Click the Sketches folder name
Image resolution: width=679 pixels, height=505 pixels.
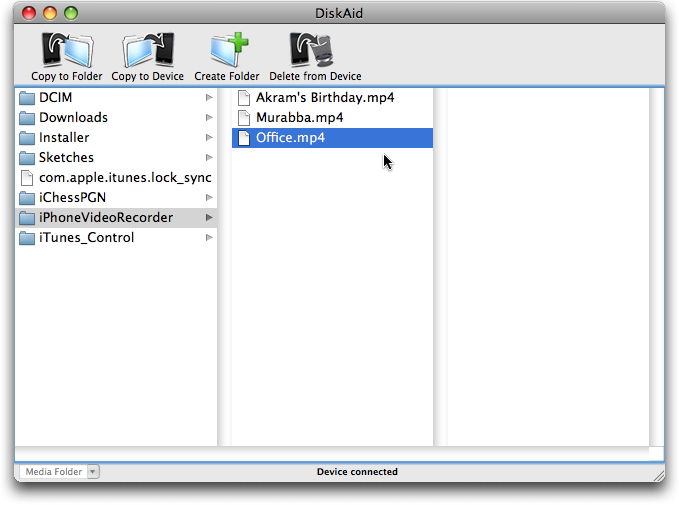pyautogui.click(x=66, y=157)
